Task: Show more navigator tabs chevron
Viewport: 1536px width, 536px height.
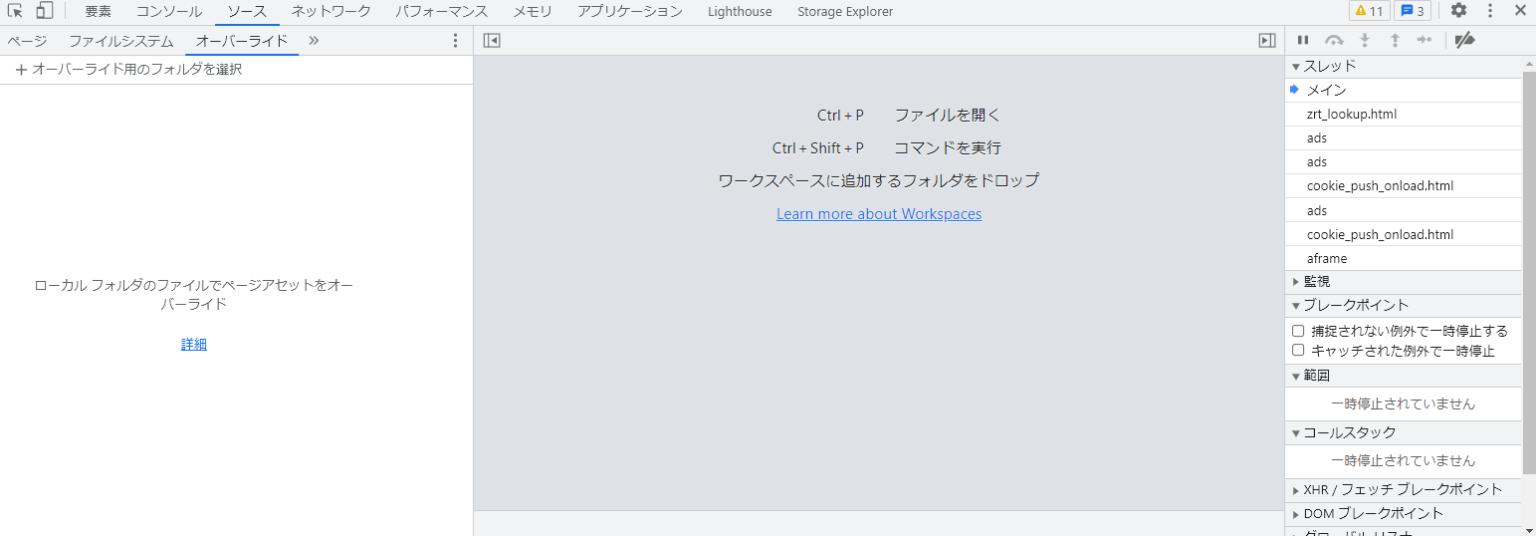Action: pyautogui.click(x=314, y=41)
